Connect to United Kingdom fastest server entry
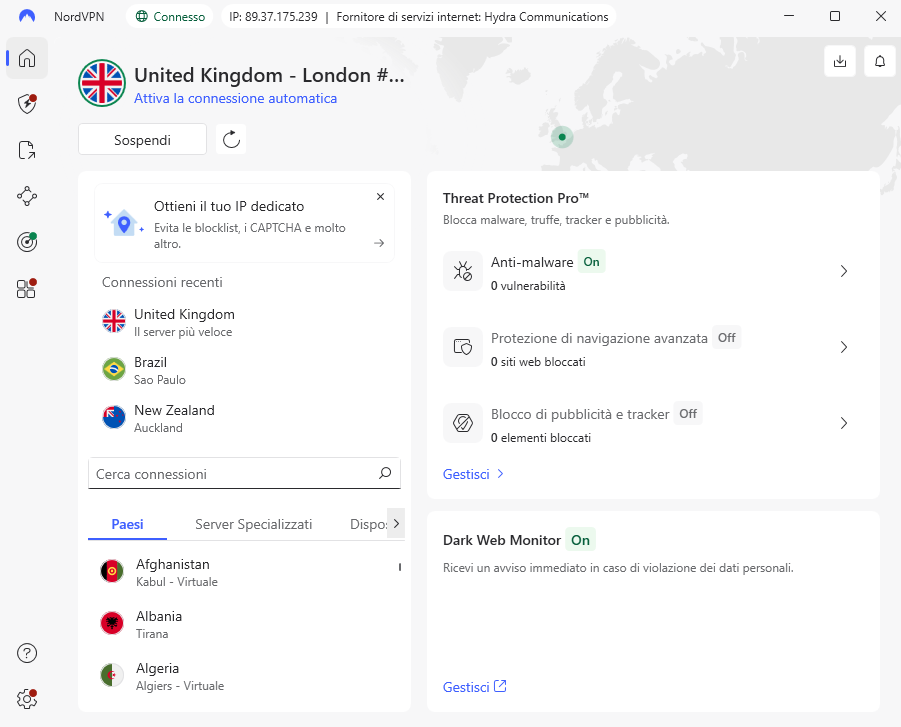The image size is (901, 727). point(244,322)
